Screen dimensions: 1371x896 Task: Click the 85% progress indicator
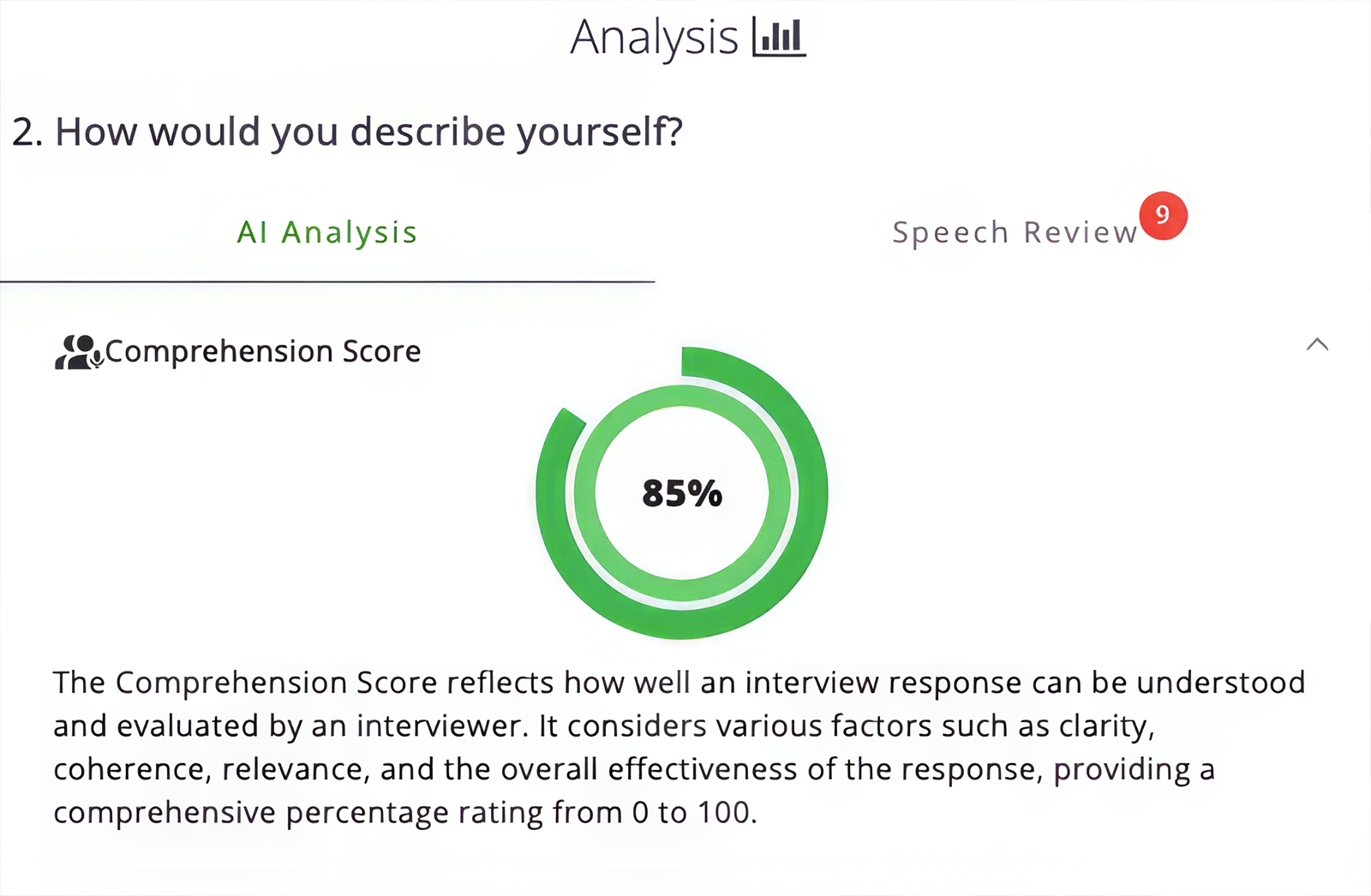[x=681, y=492]
